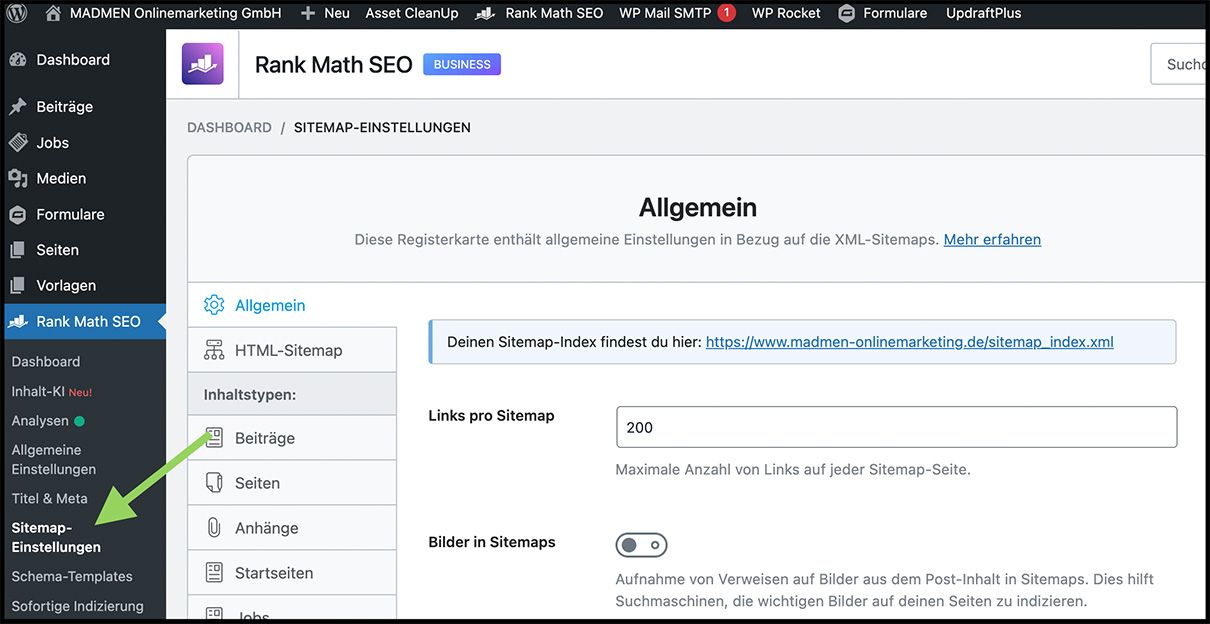Click the Mehr erfahren link
The height and width of the screenshot is (624, 1210).
pos(992,240)
